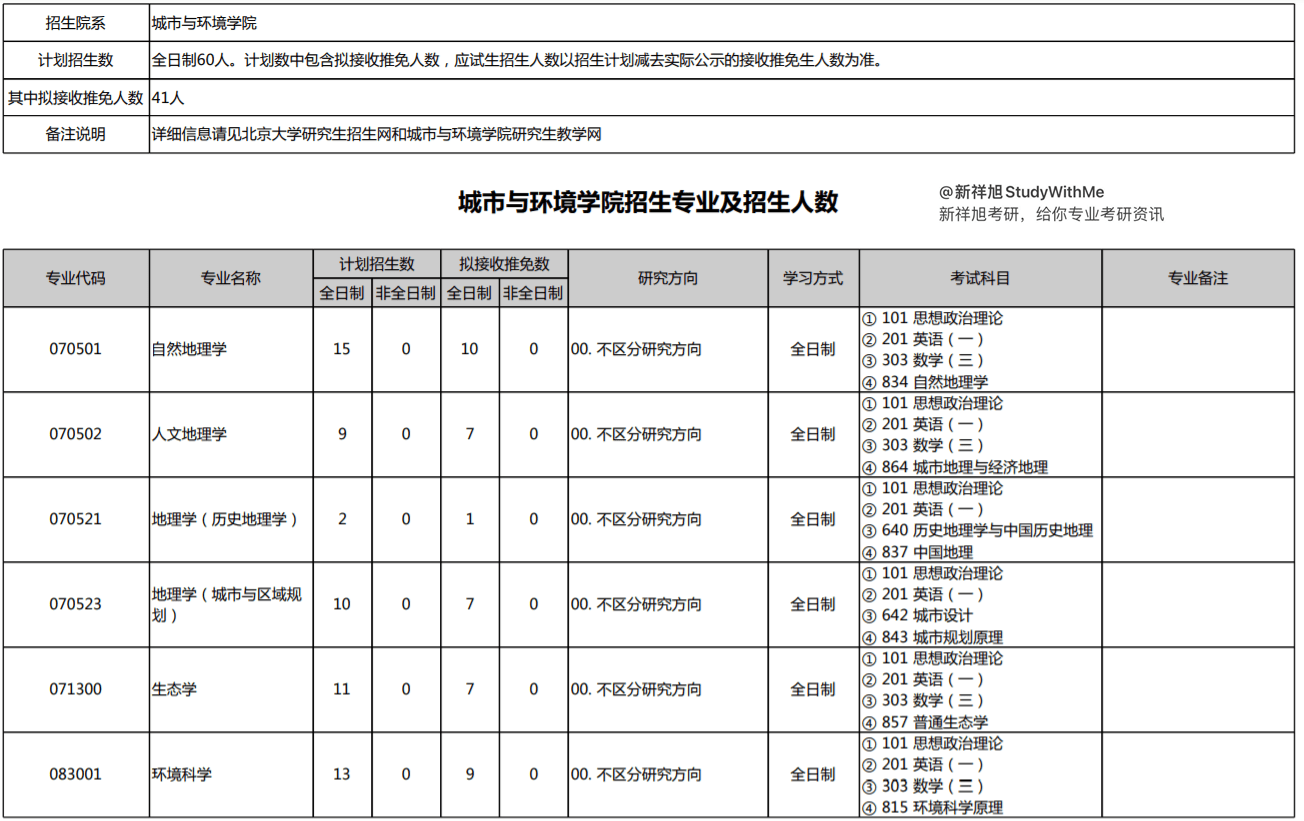The width and height of the screenshot is (1304, 821).
Task: Select the 研究方向 column header
Action: 668,278
